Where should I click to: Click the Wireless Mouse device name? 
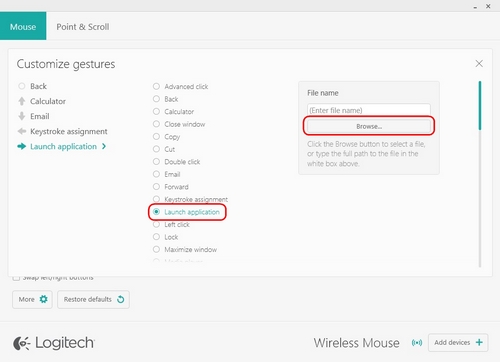pos(356,343)
